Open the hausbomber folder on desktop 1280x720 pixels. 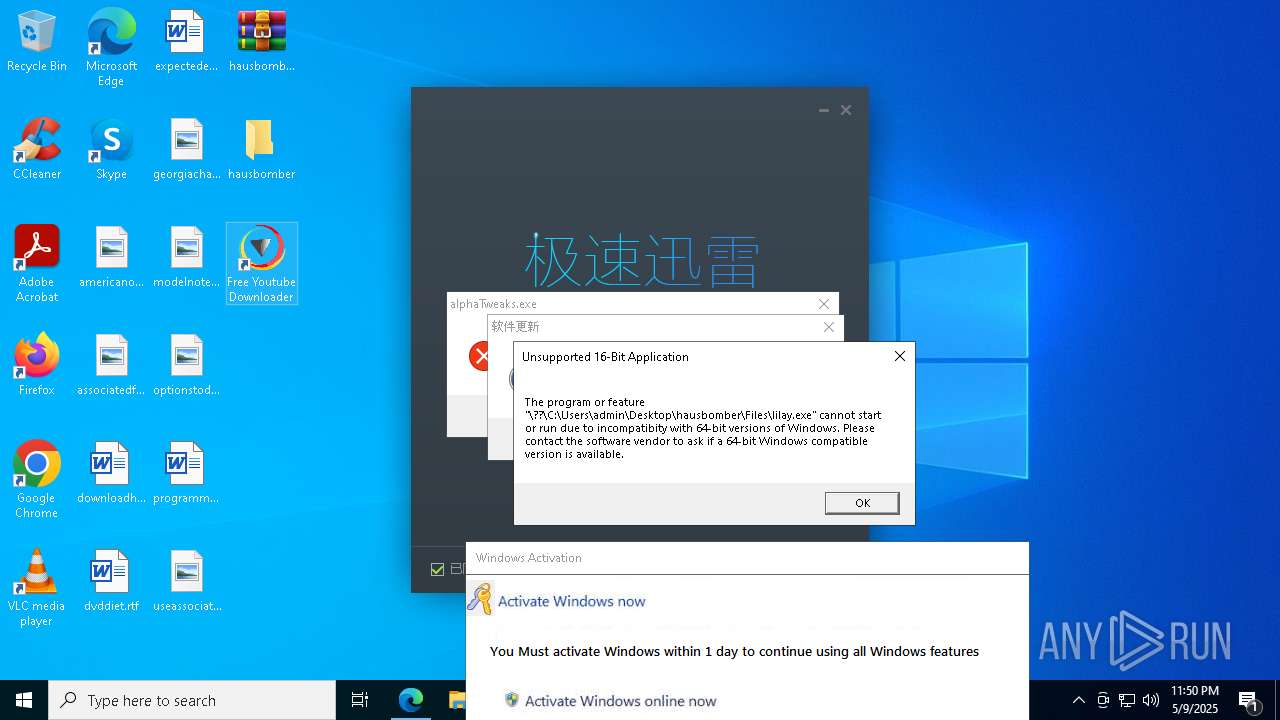[261, 150]
